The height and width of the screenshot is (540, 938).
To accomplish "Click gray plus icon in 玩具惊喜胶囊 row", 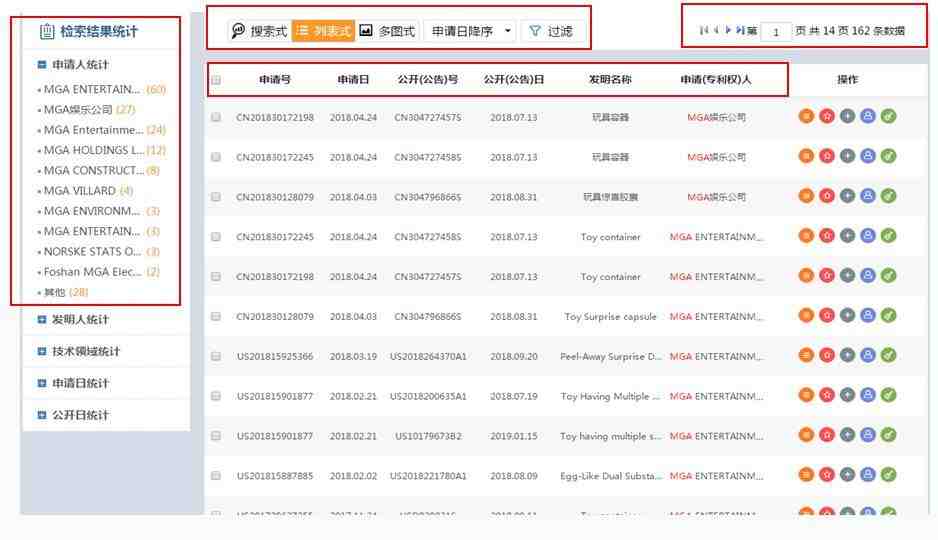I will click(x=847, y=197).
